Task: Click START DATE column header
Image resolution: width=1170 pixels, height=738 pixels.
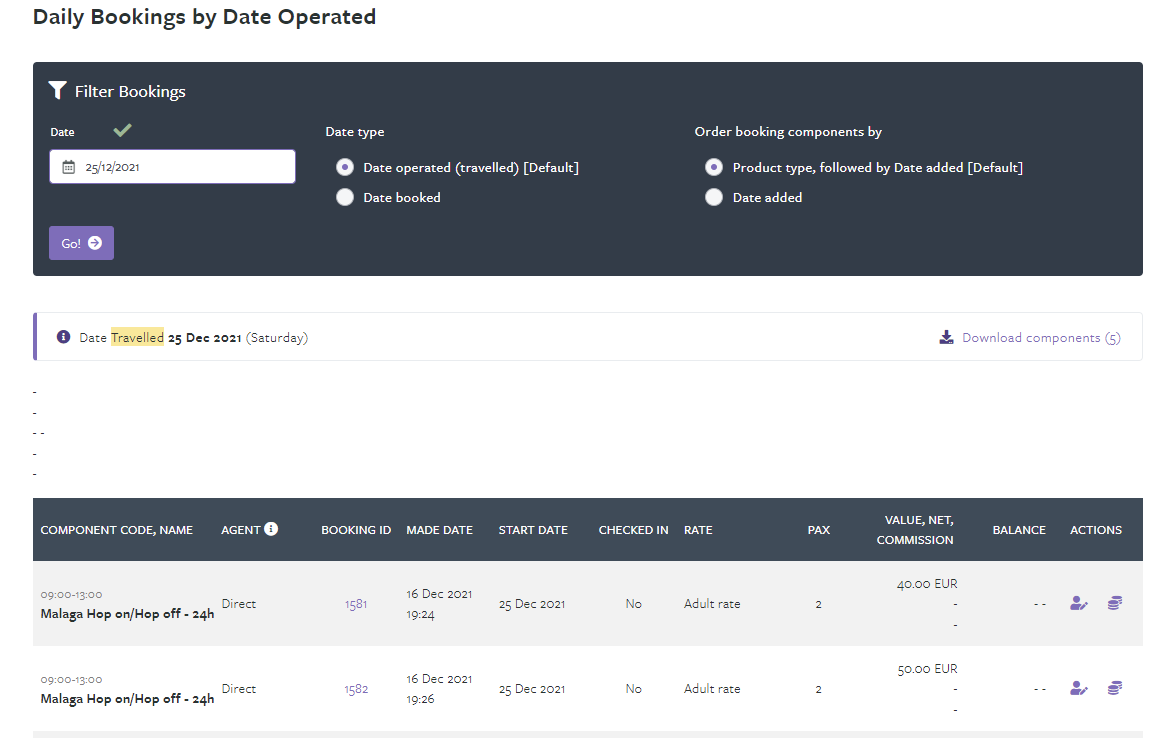Action: pos(533,530)
